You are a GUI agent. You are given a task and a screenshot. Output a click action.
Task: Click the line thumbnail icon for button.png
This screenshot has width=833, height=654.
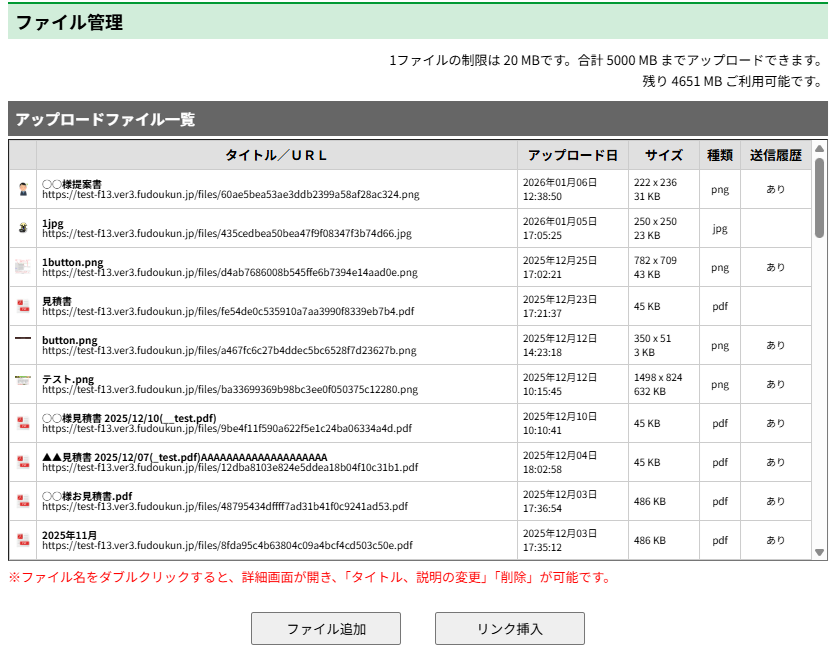pos(23,340)
